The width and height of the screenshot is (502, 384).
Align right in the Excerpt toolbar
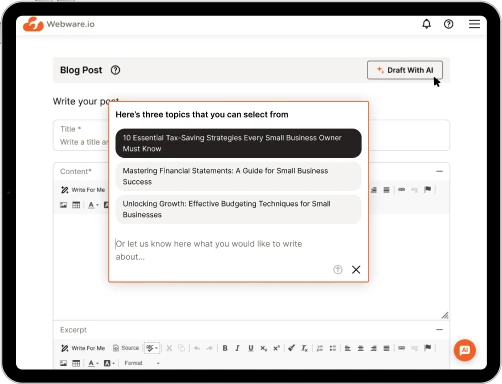tap(373, 348)
